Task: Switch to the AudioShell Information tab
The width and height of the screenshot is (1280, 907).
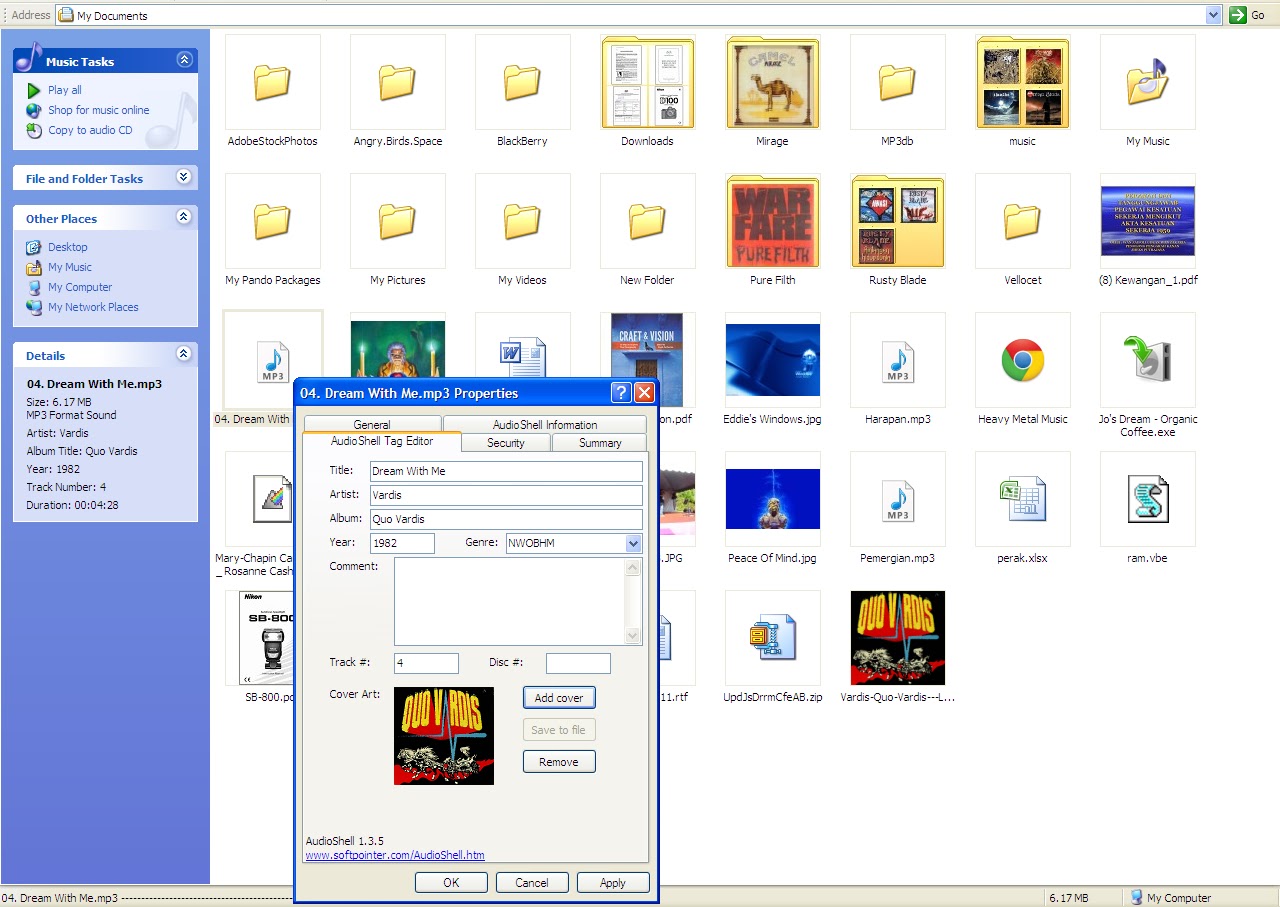Action: tap(545, 424)
